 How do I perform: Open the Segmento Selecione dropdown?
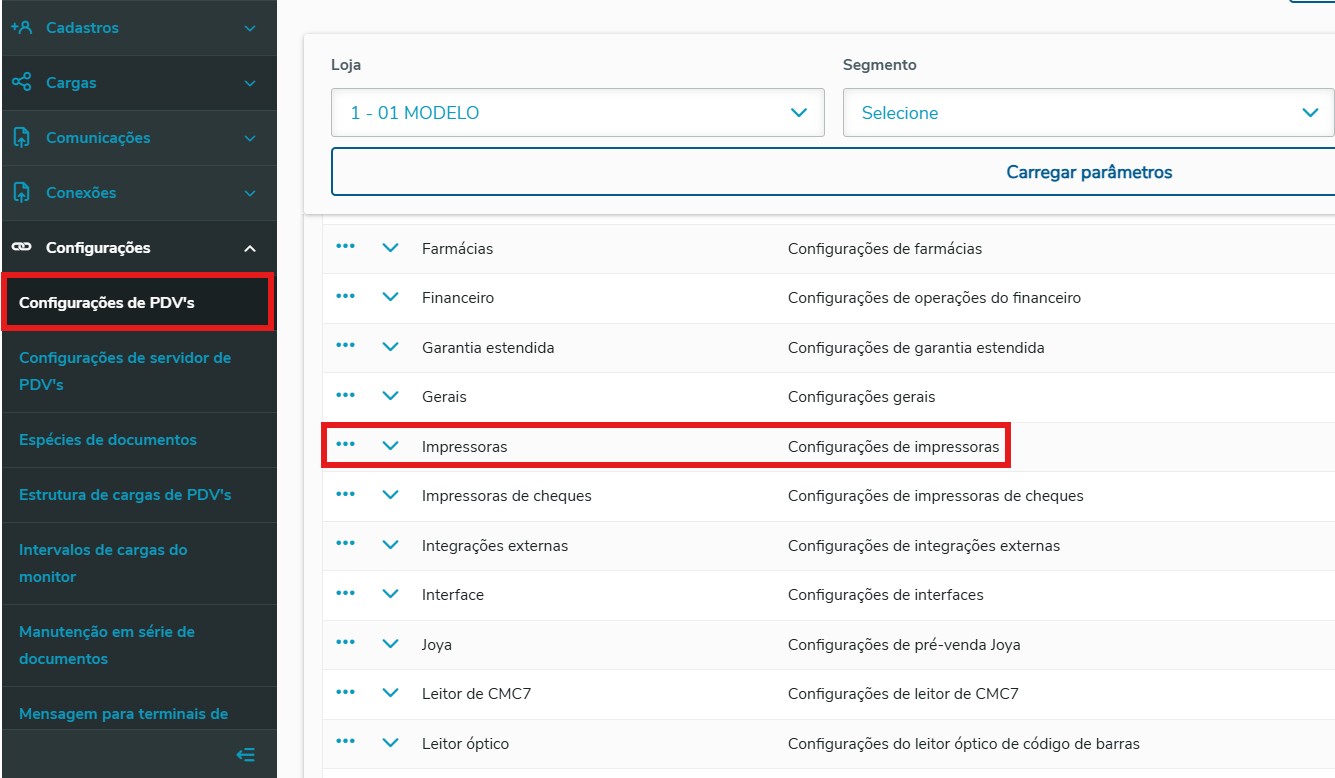coord(1088,113)
